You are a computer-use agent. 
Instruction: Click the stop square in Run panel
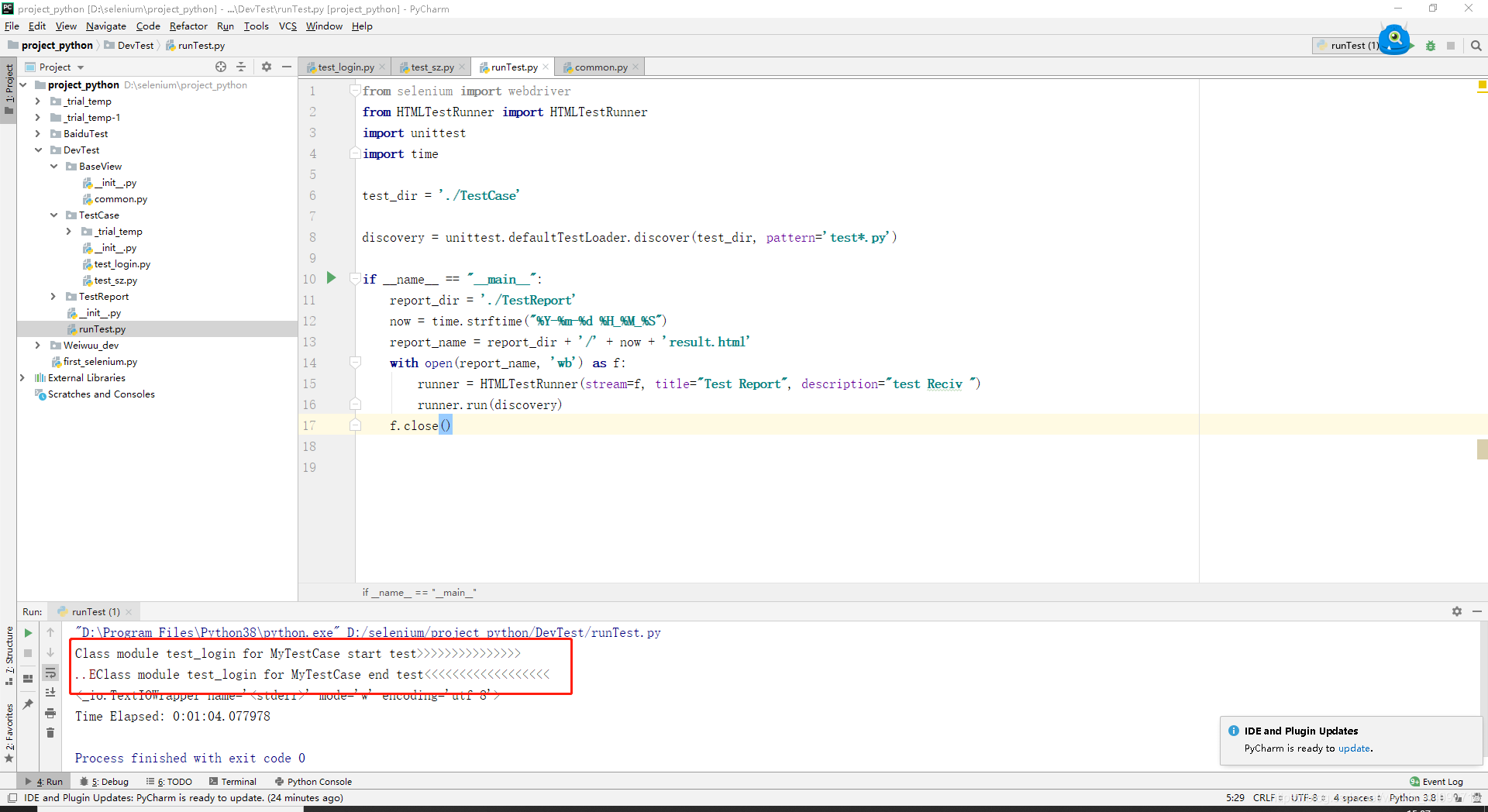(29, 653)
